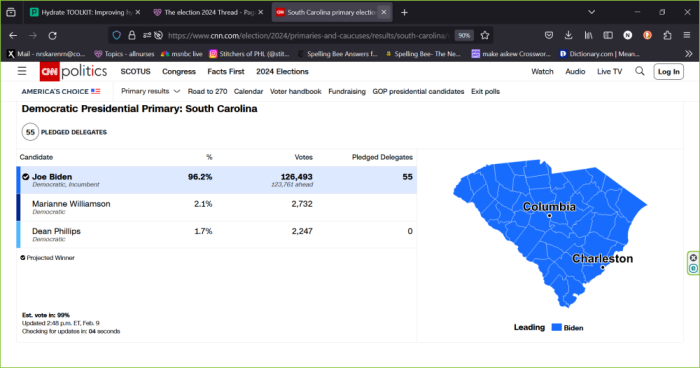Open the CNN hamburger menu
Image resolution: width=700 pixels, height=368 pixels.
[x=22, y=71]
